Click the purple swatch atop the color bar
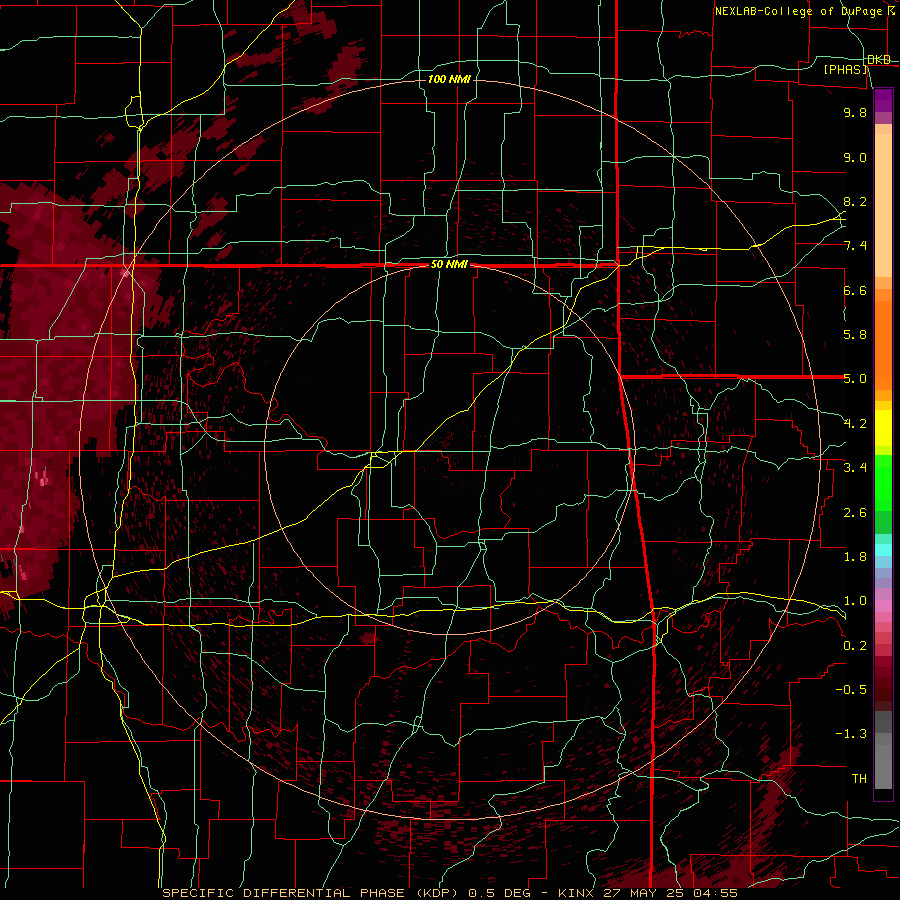The image size is (900, 900). click(x=883, y=100)
